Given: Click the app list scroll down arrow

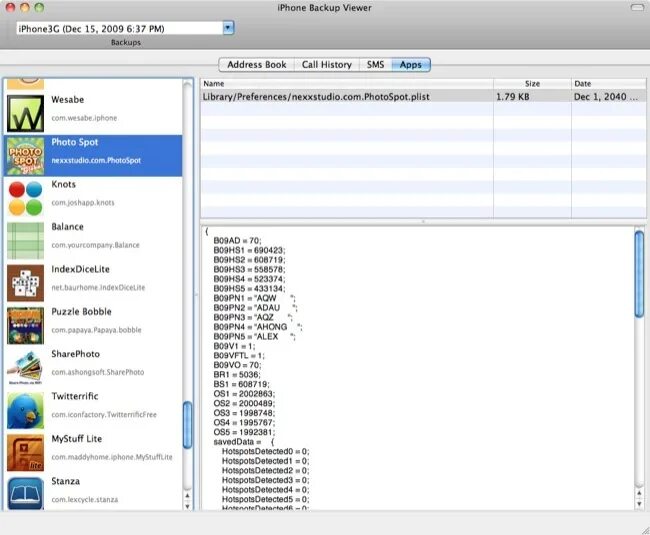Looking at the screenshot, I should click(187, 506).
